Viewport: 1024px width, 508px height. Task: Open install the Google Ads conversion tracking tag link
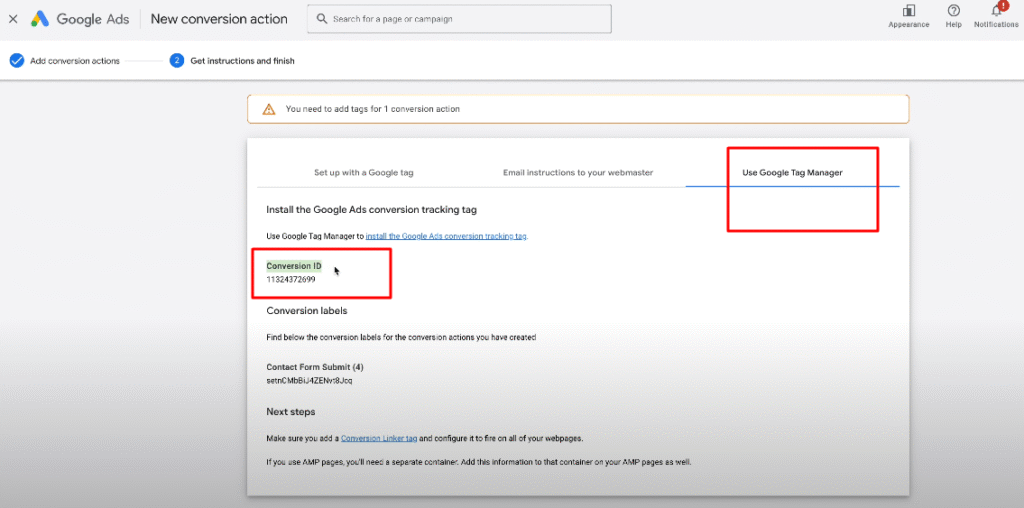[x=446, y=236]
